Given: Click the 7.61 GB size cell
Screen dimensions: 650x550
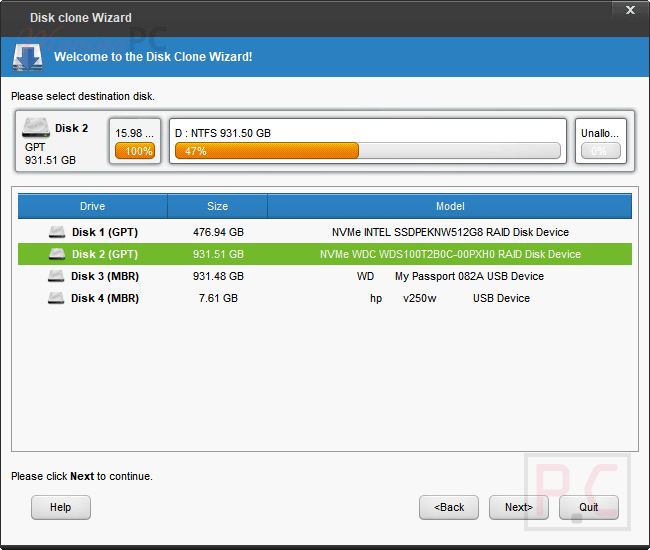Looking at the screenshot, I should click(x=218, y=298).
